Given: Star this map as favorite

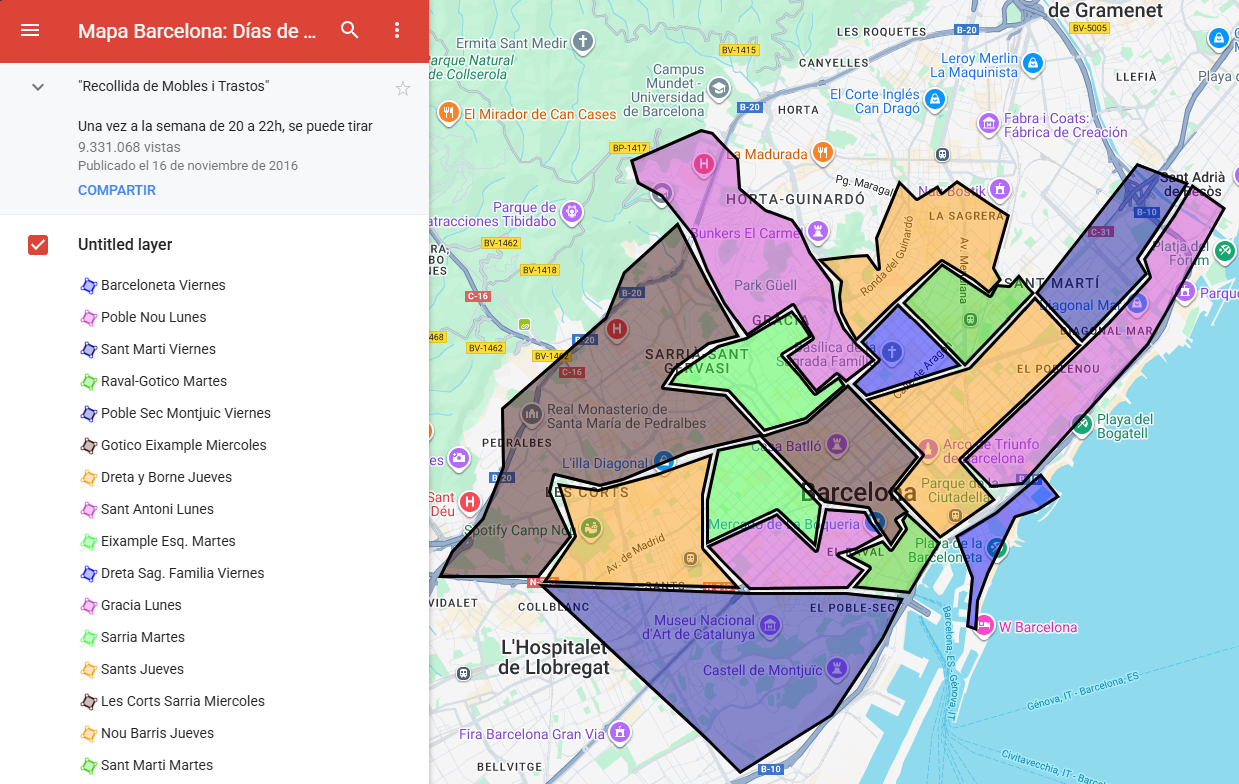Looking at the screenshot, I should coord(403,88).
